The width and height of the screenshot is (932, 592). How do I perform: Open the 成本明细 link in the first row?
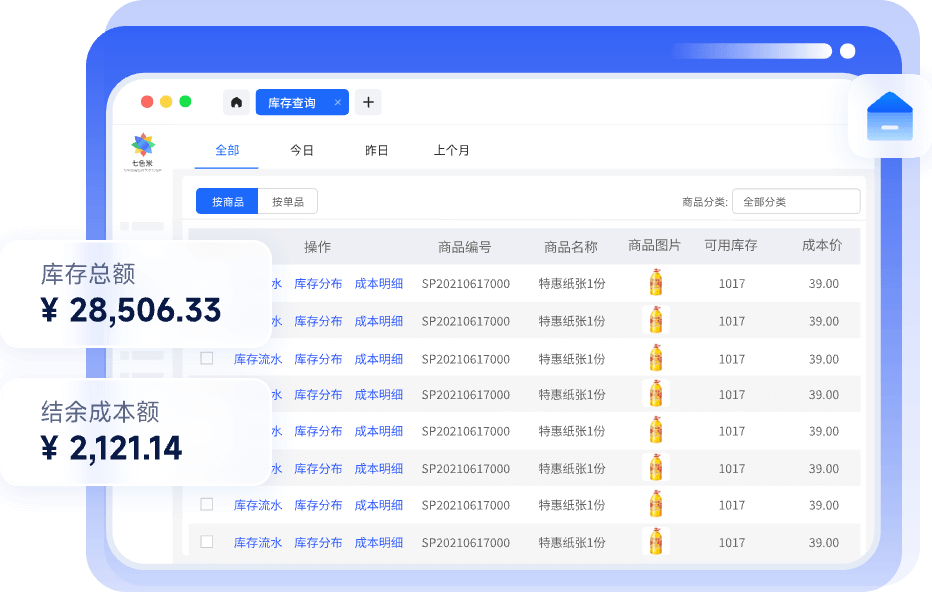379,283
